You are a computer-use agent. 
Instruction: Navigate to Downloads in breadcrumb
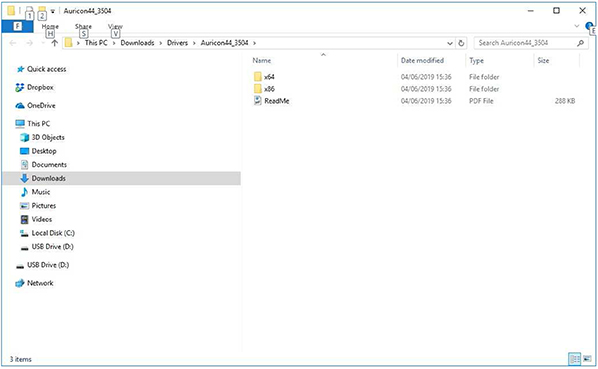[137, 43]
